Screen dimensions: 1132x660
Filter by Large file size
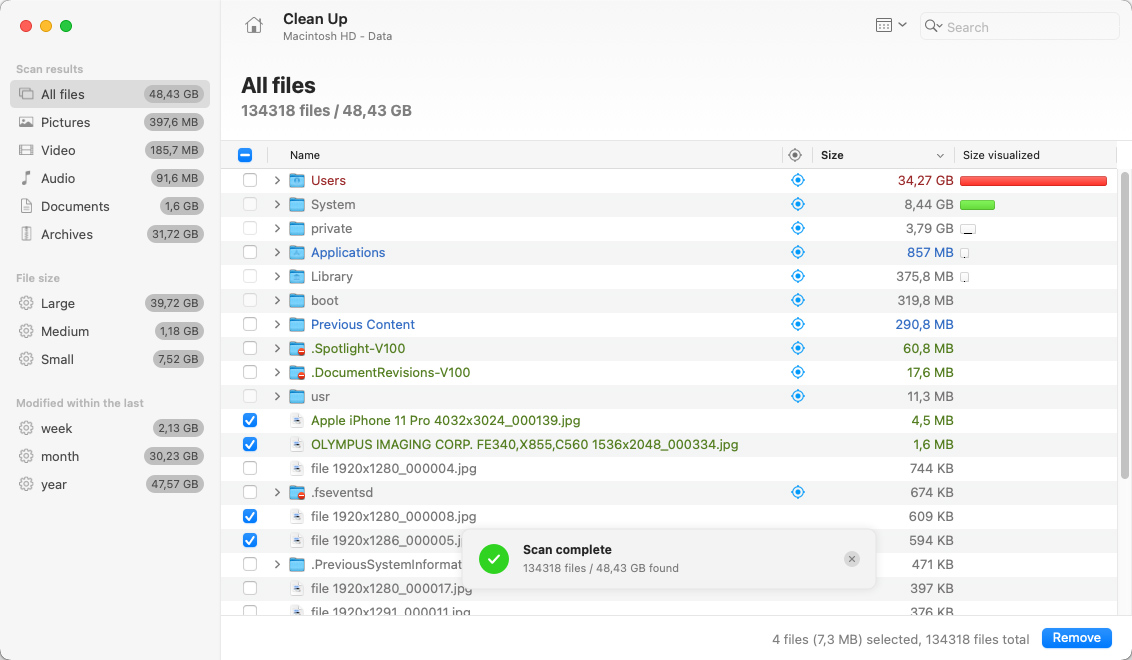62,303
